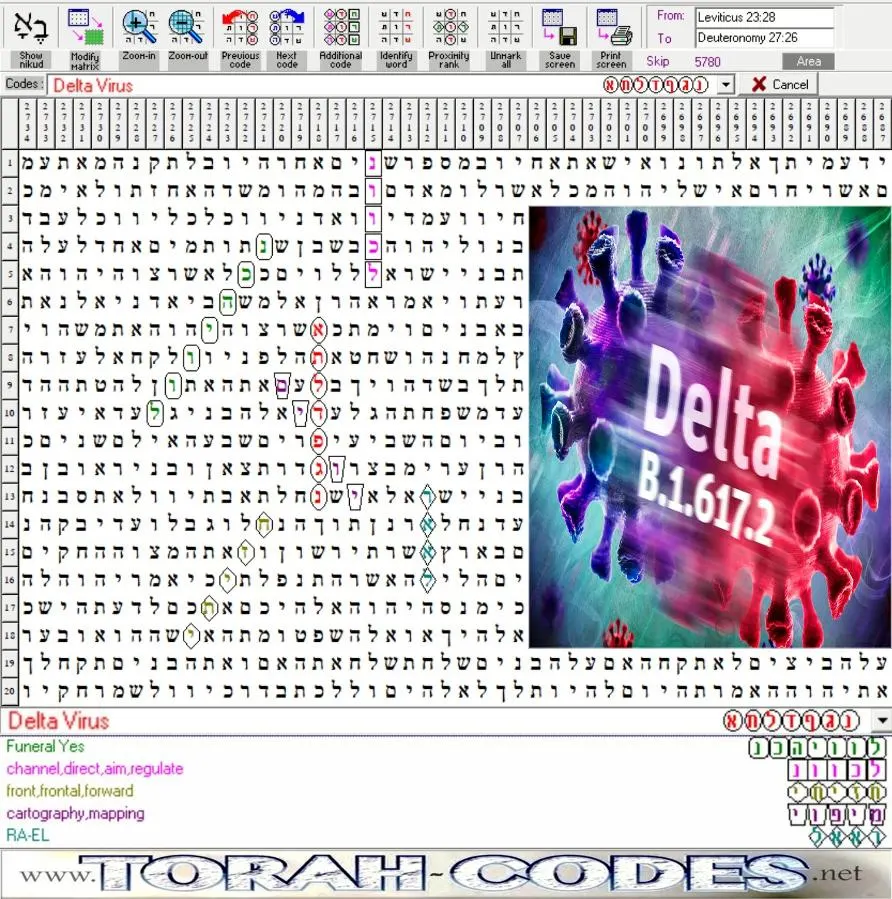Toggle the Show nikud icon

tap(30, 26)
